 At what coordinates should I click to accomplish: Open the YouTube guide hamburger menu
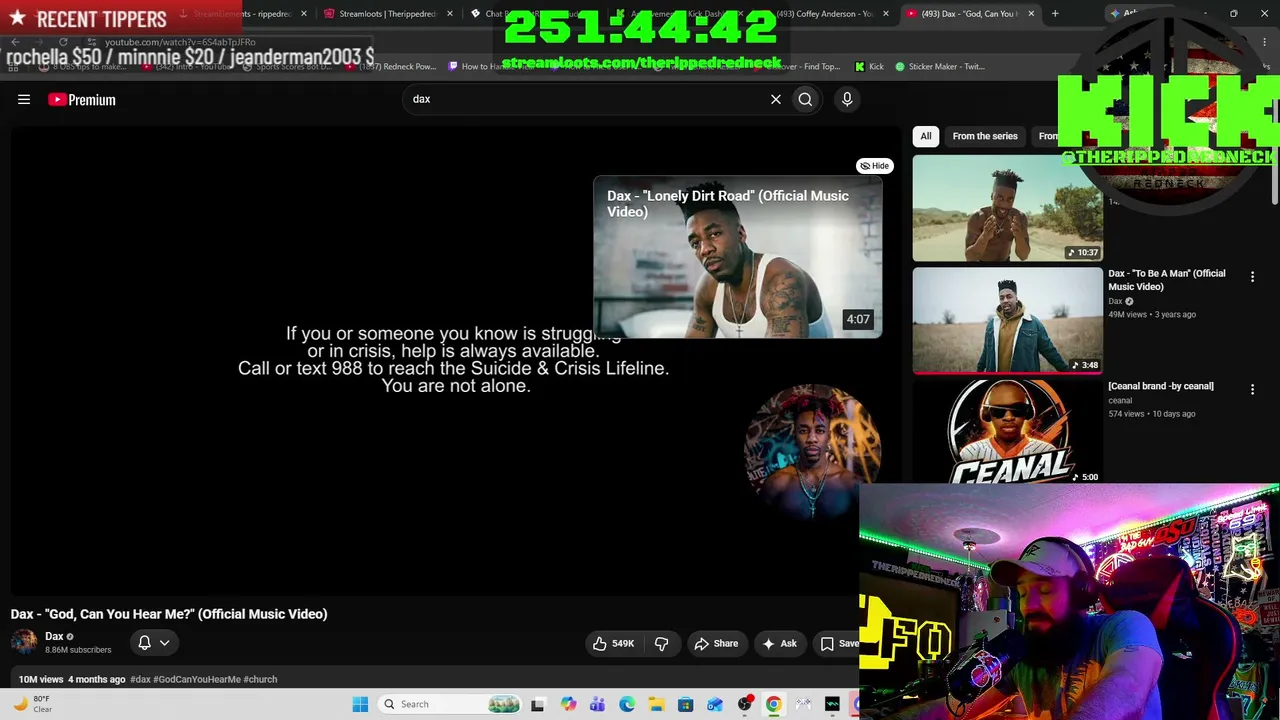(24, 99)
